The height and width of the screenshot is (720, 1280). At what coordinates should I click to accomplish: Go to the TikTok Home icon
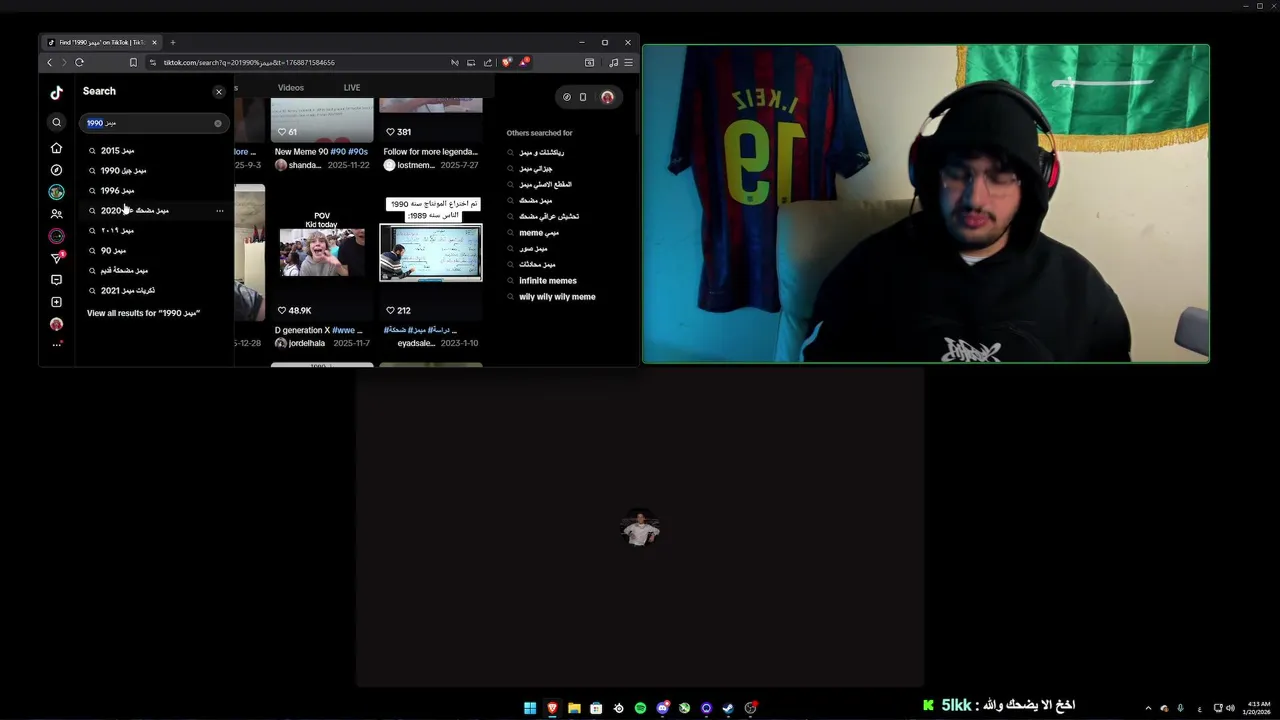coord(56,148)
